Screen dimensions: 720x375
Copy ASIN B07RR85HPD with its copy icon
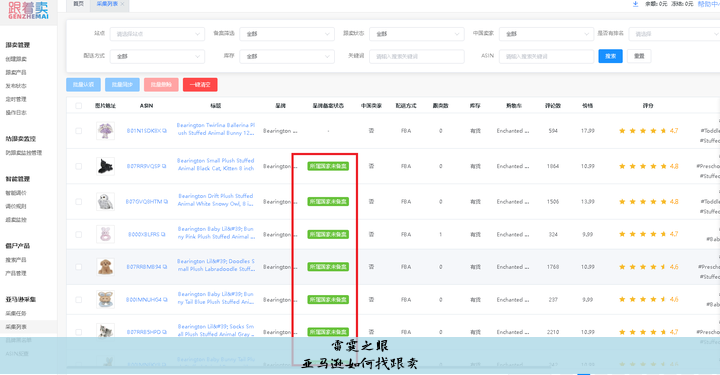tap(164, 332)
